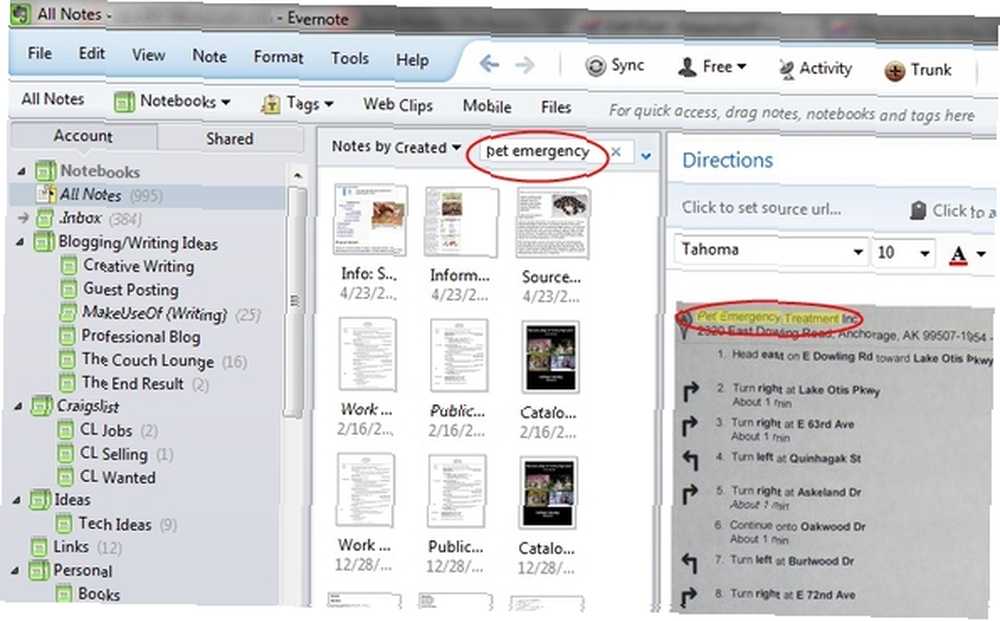Screen dimensions: 1000x621
Task: Click The Couch Lounge notebook icon
Action: tap(68, 359)
